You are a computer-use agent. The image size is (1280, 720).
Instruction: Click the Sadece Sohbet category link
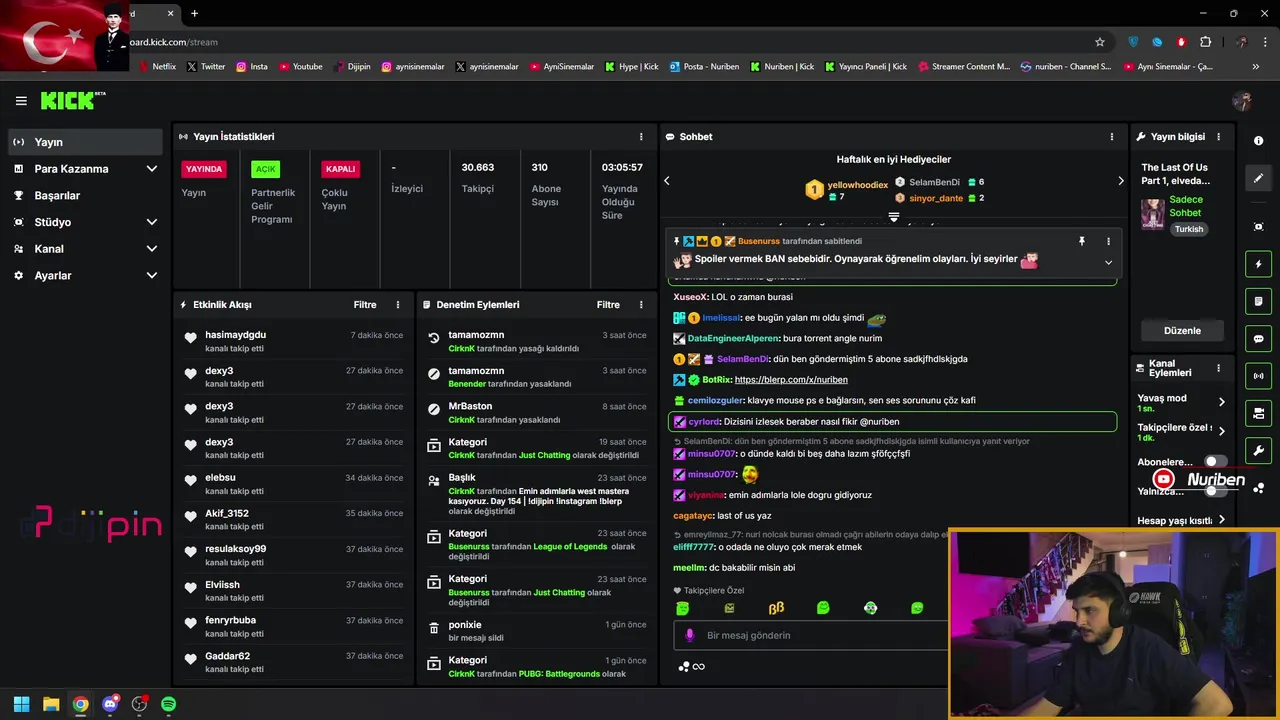click(x=1186, y=206)
